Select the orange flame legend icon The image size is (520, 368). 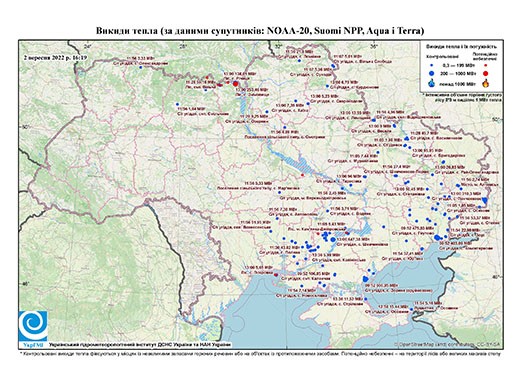coord(485,83)
